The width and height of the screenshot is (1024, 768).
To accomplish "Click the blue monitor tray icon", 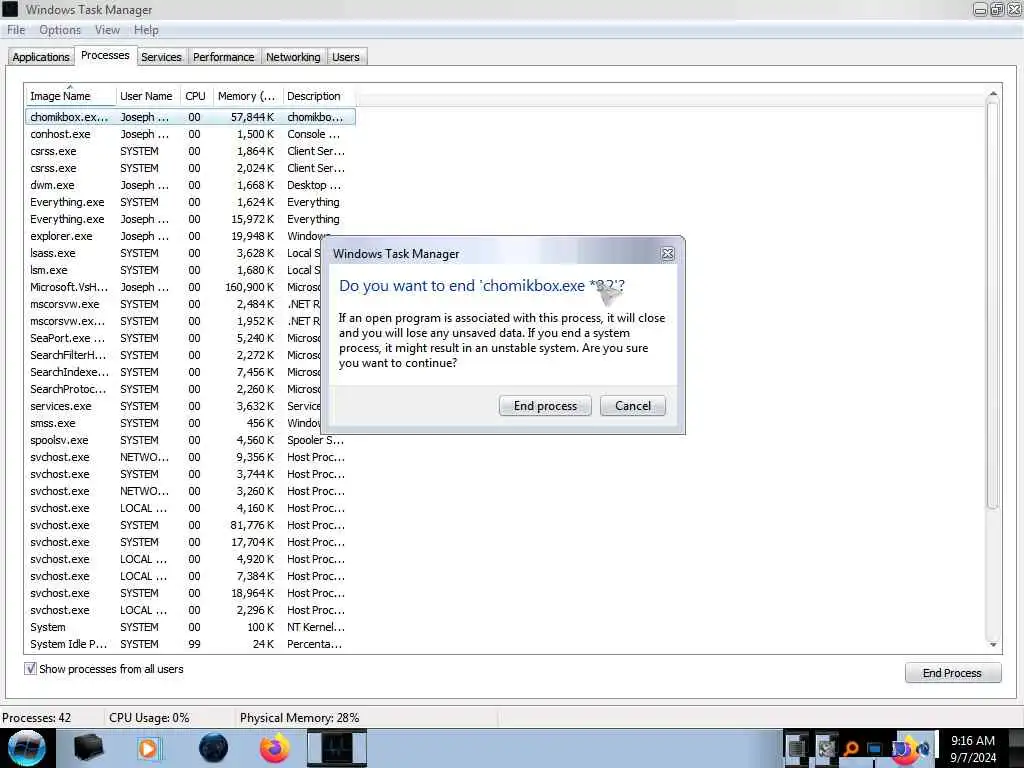I will 875,748.
